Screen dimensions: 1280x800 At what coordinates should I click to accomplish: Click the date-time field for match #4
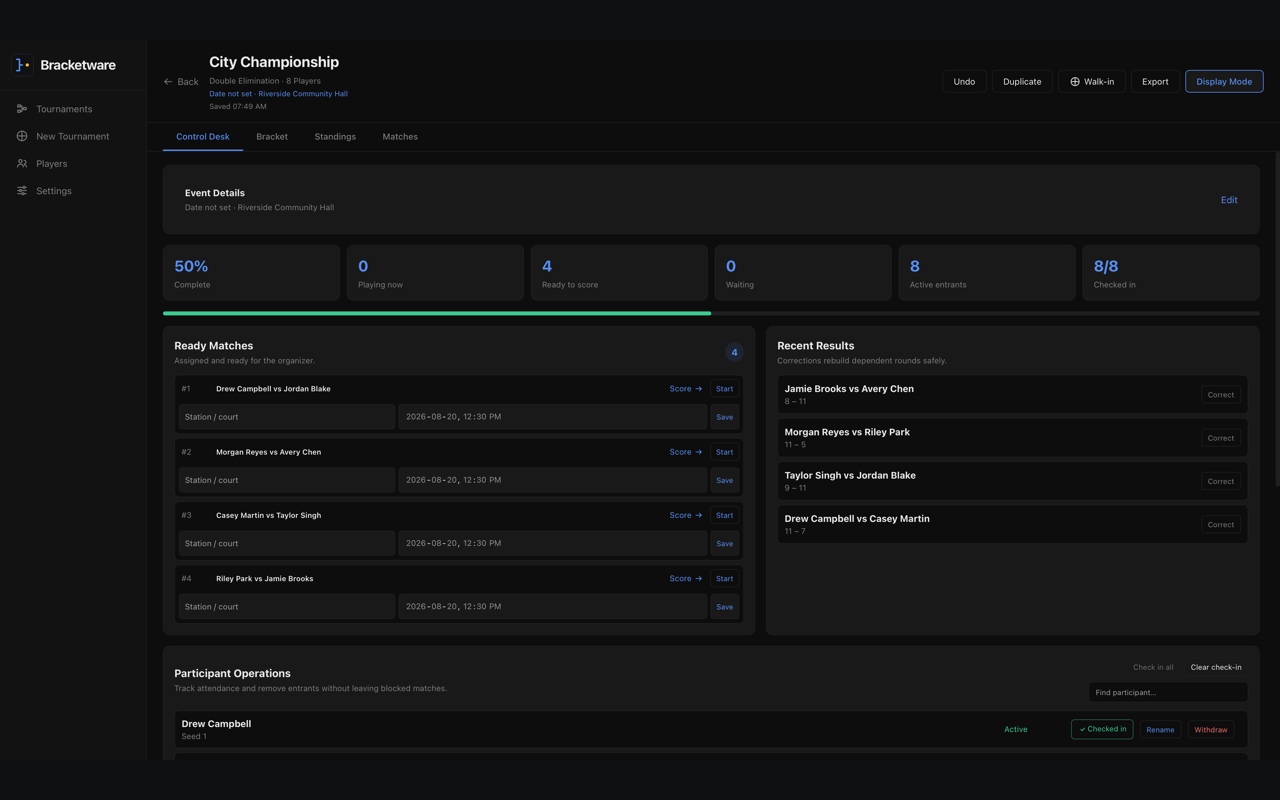(553, 606)
